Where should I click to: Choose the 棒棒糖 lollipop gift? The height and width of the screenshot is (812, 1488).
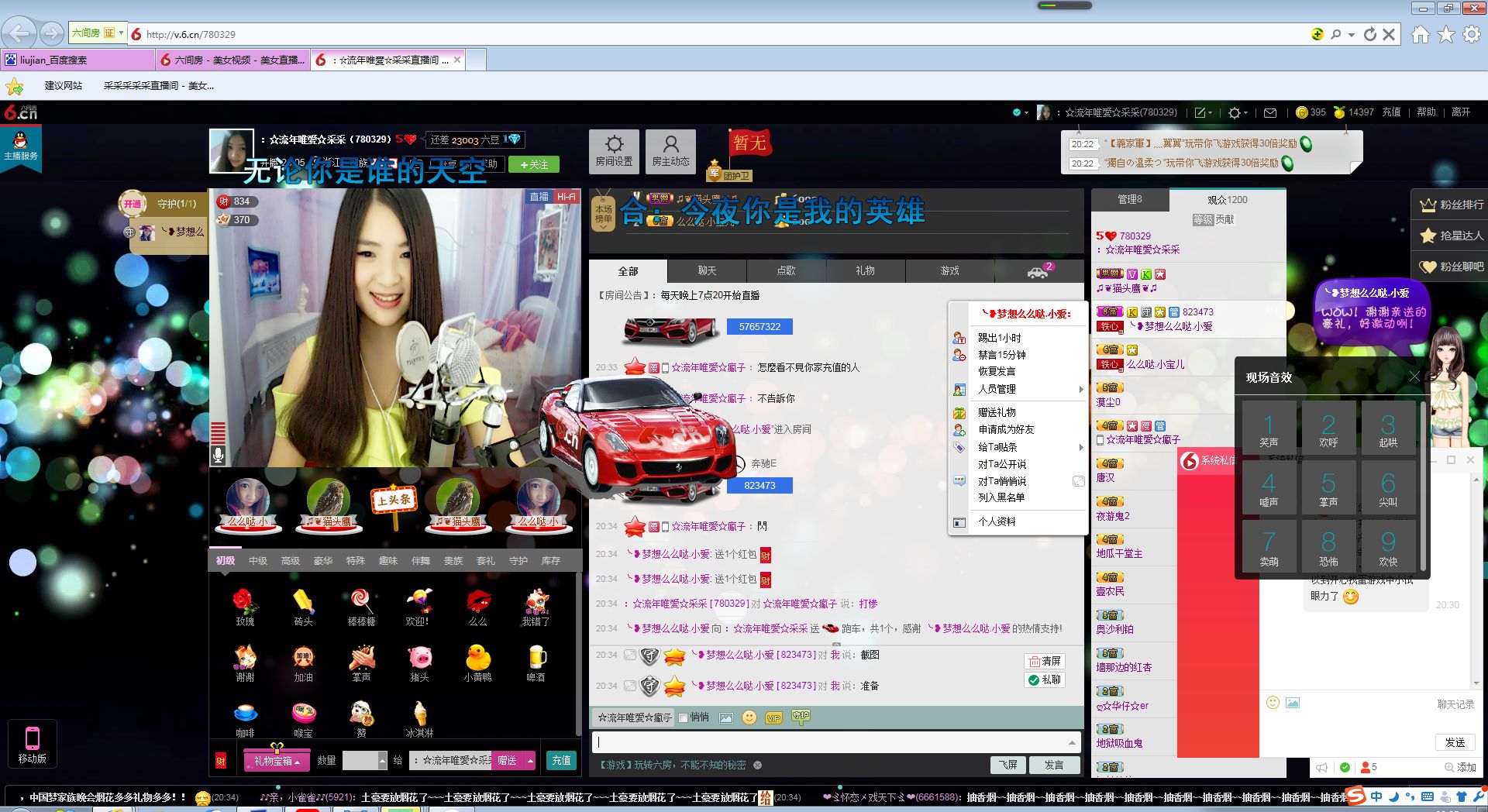click(x=361, y=607)
